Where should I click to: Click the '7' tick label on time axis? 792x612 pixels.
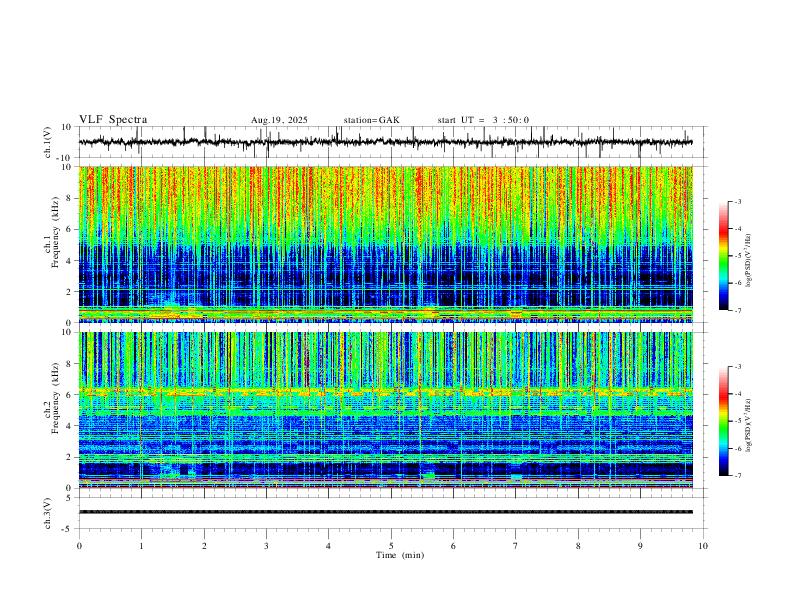point(516,546)
